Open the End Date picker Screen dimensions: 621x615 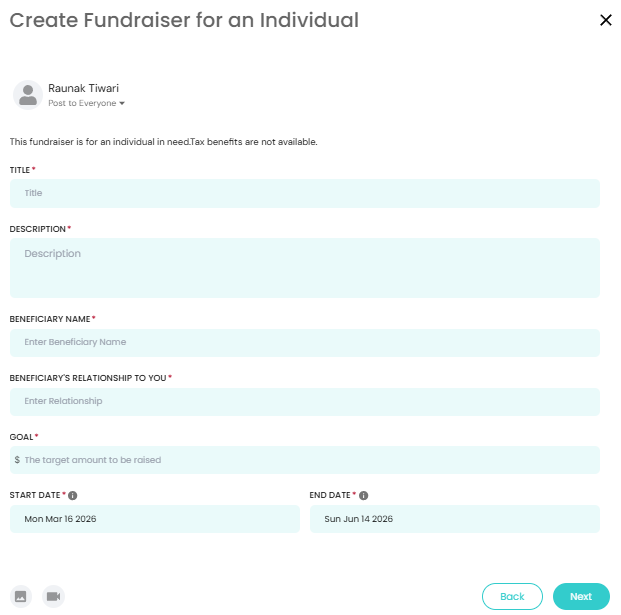[455, 519]
